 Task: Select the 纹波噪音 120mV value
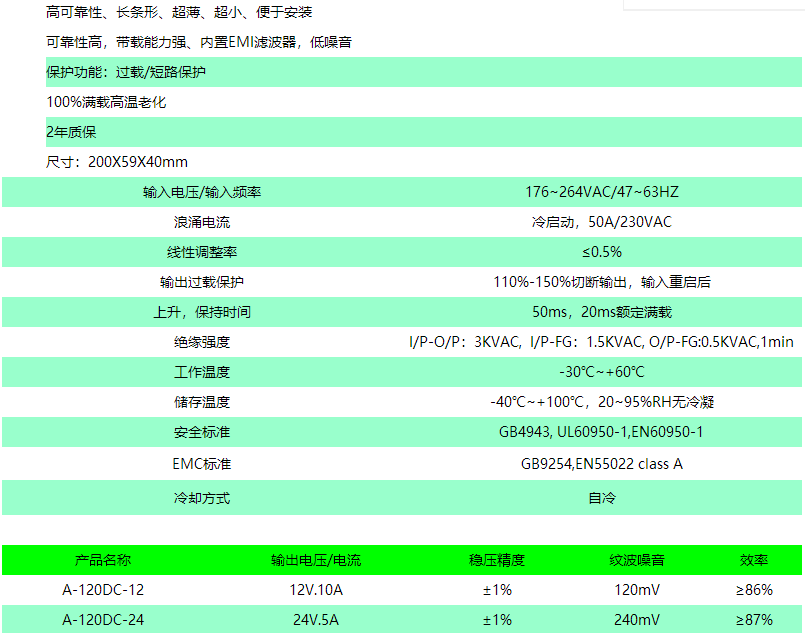pyautogui.click(x=637, y=590)
